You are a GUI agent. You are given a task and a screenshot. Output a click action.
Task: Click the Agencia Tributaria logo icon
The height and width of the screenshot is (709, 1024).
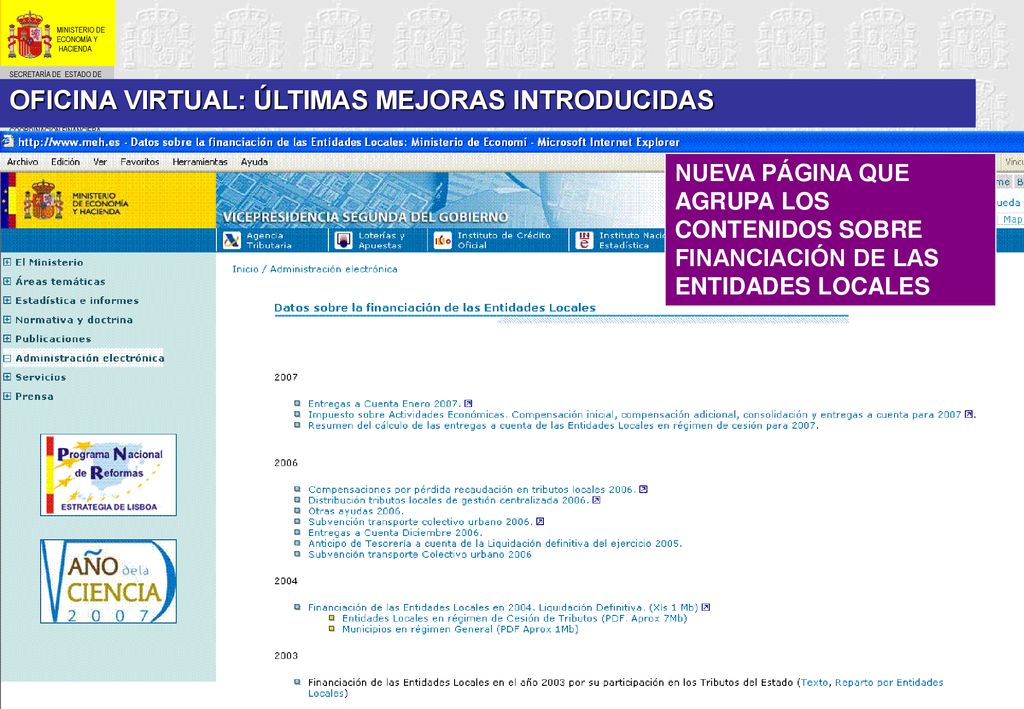click(x=232, y=240)
